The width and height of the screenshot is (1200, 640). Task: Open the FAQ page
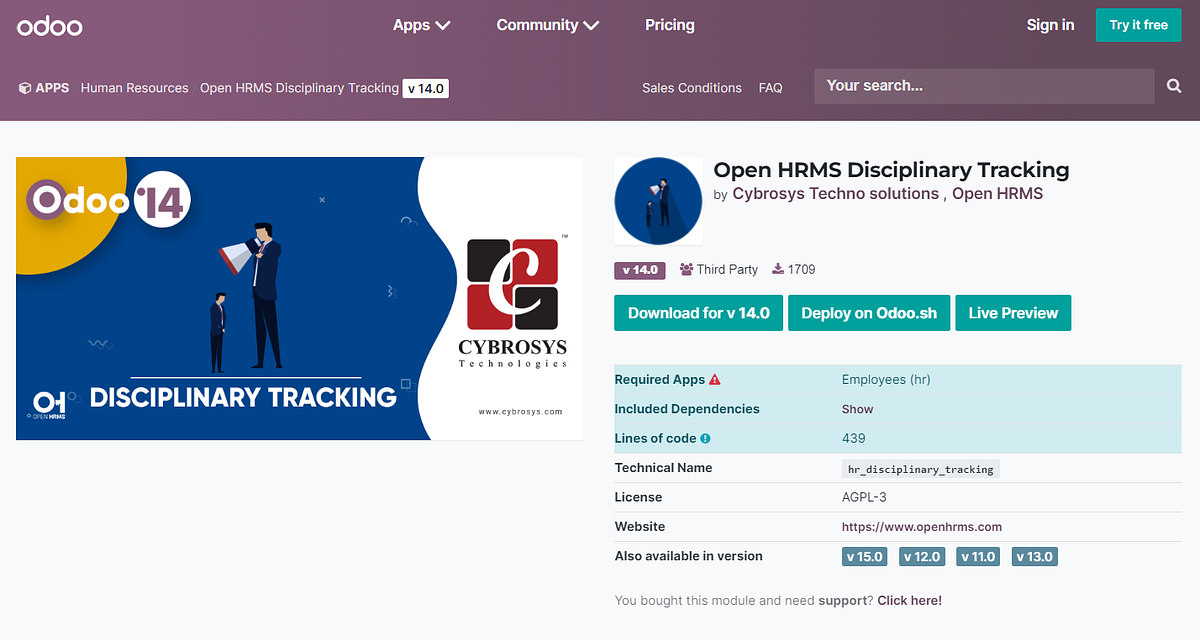(770, 88)
